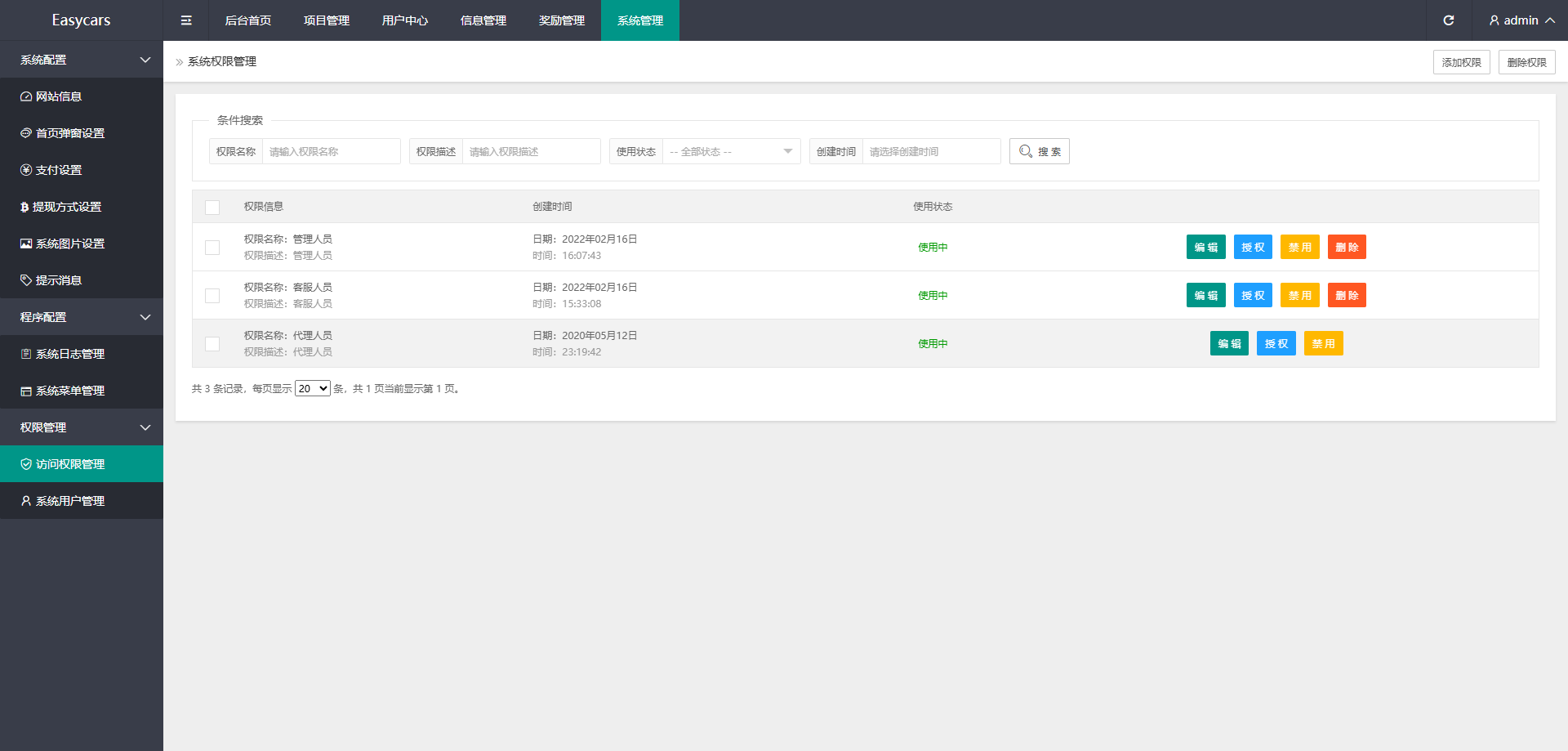The image size is (1568, 751).
Task: Check the 代理人员 row checkbox
Action: (212, 344)
